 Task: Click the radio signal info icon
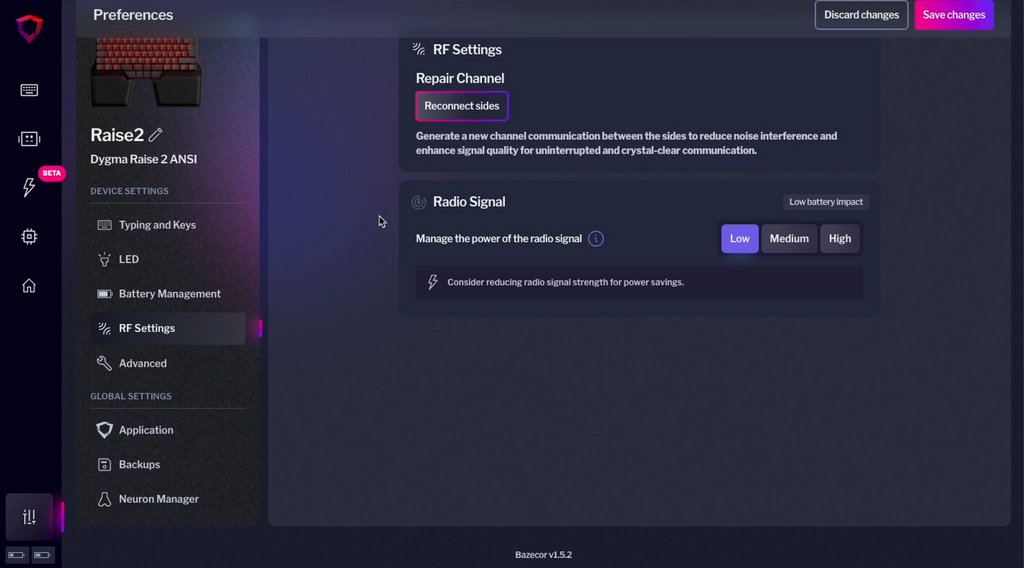pos(596,239)
